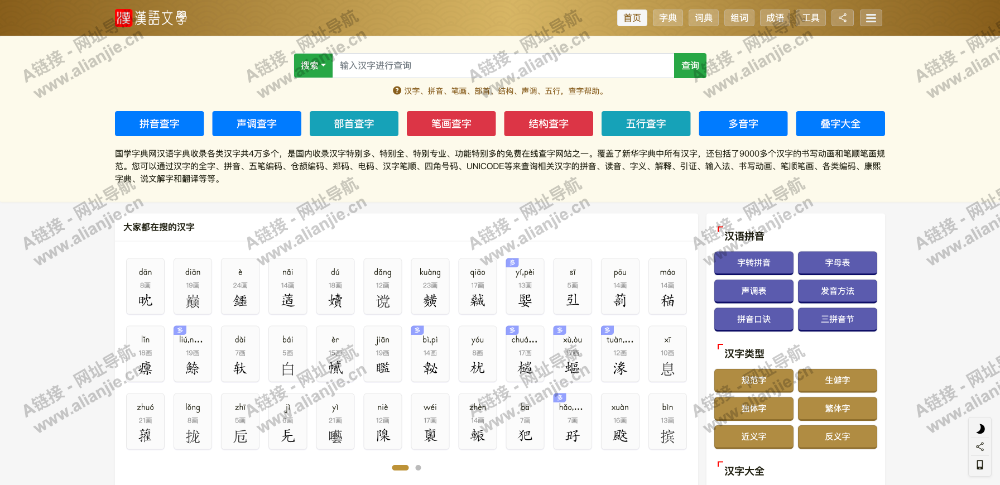Go to the 首页 tab
This screenshot has height=485, width=1000.
632,18
